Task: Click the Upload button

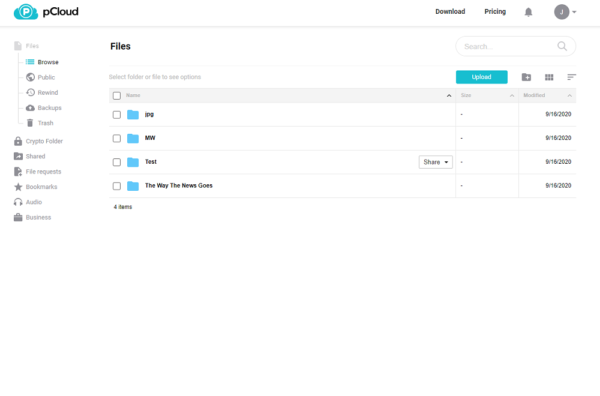Action: pos(481,77)
